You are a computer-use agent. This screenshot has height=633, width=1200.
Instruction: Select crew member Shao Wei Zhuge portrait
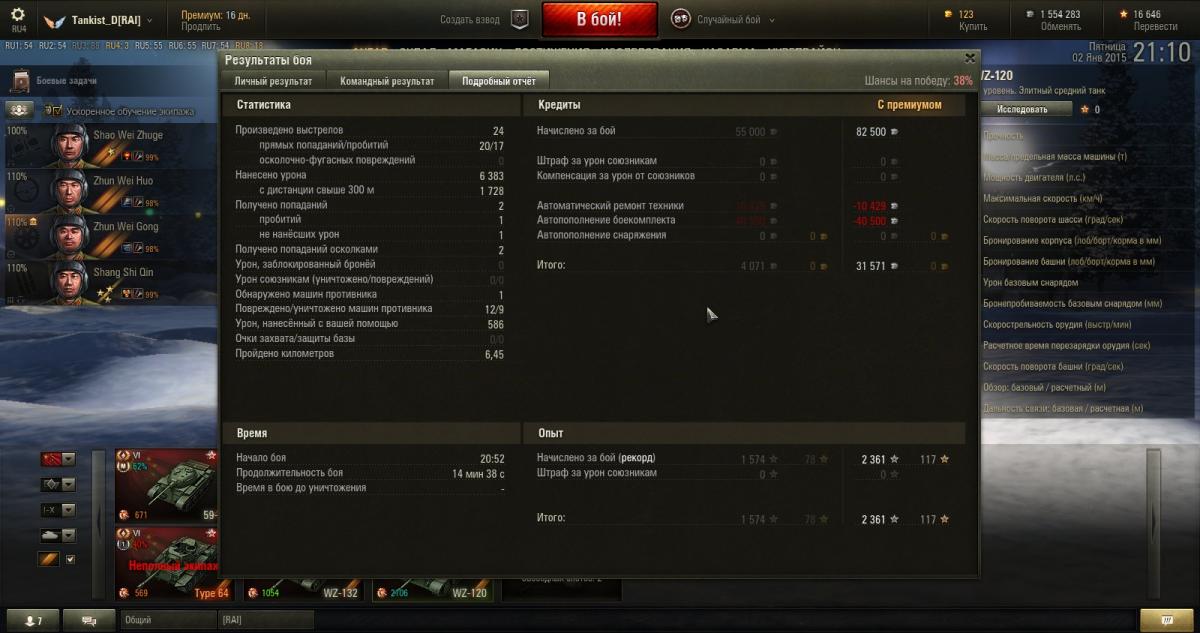click(69, 145)
